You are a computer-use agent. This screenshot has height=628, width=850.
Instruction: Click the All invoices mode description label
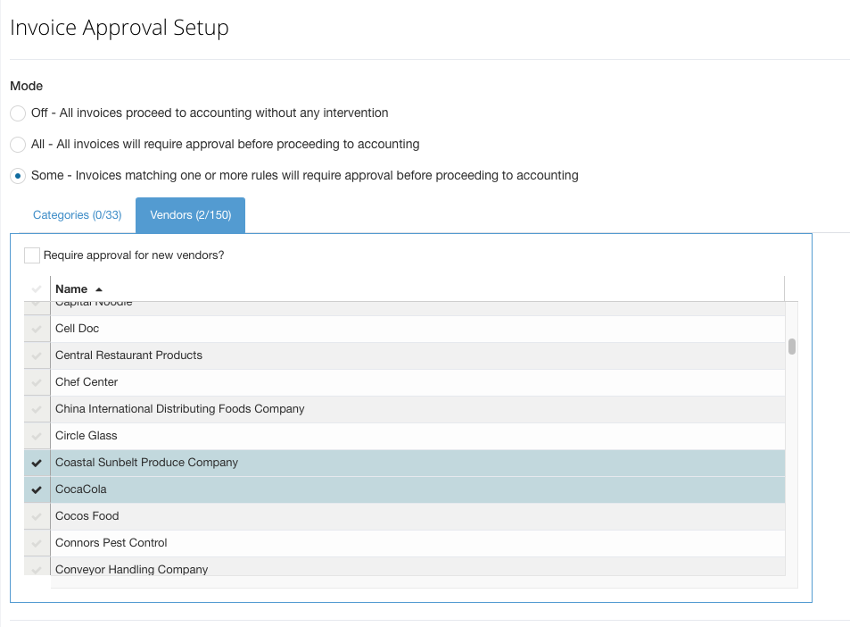pos(225,144)
